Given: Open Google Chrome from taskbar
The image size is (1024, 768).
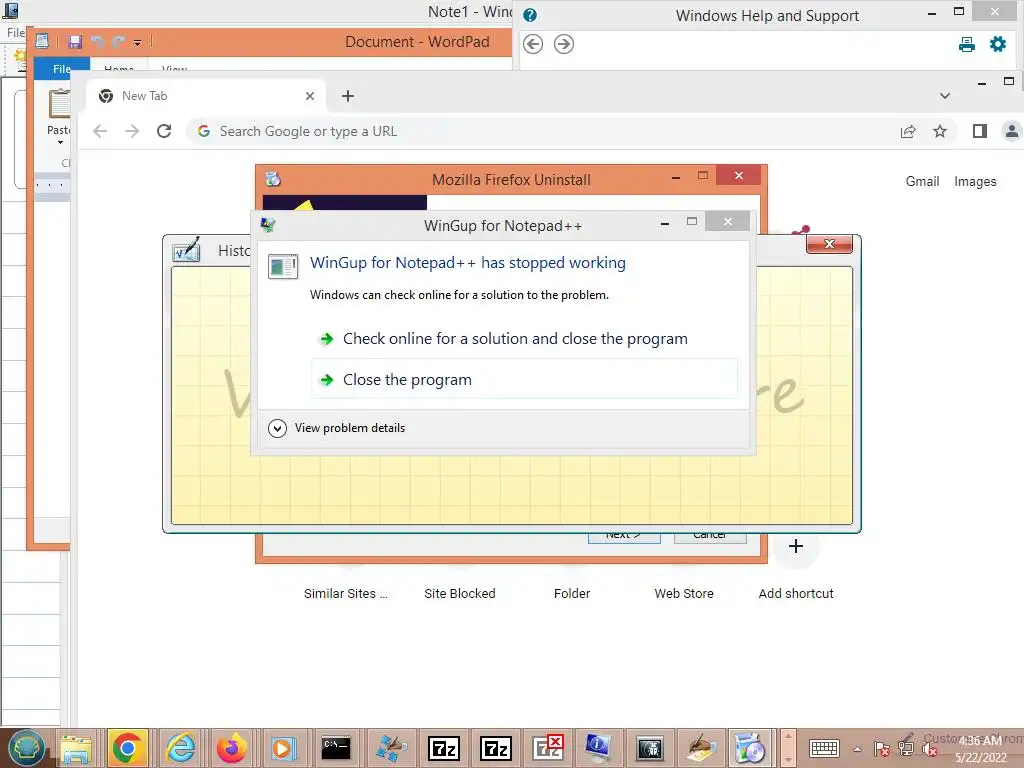Looking at the screenshot, I should click(x=127, y=748).
